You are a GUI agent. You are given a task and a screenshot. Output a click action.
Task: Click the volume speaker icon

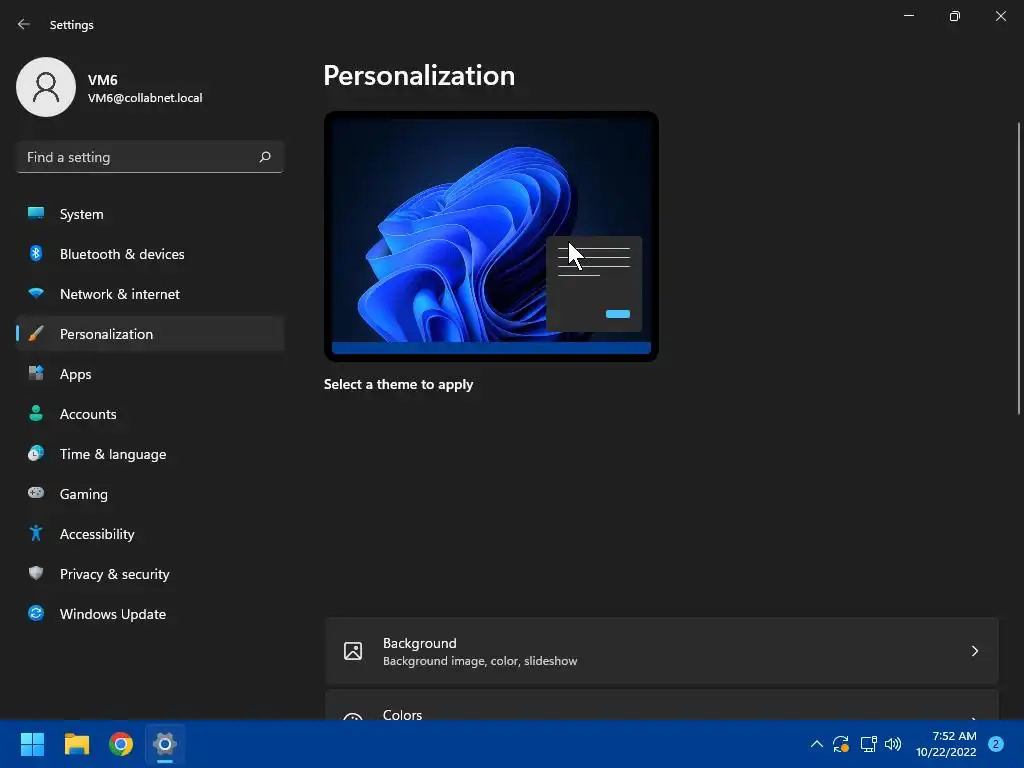click(893, 744)
